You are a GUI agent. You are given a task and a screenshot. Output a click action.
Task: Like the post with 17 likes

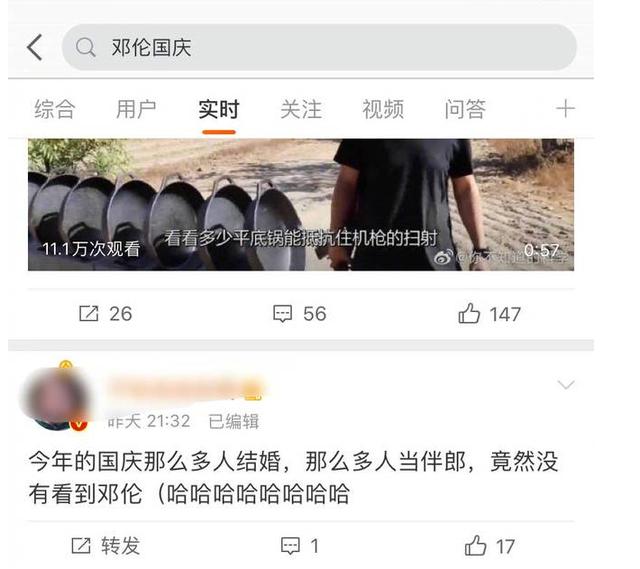(x=476, y=545)
